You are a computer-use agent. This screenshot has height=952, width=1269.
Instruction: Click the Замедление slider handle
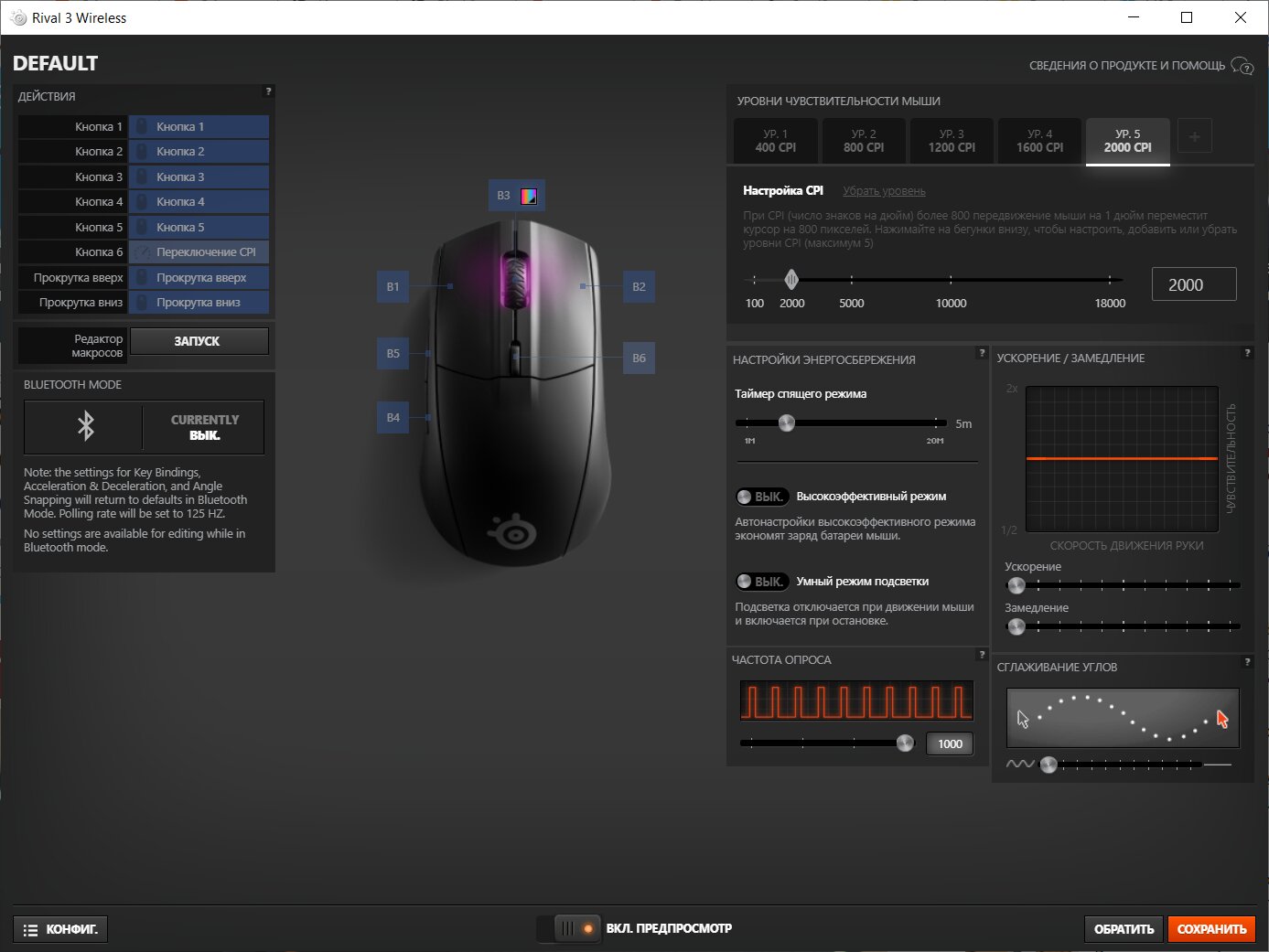pos(1016,626)
